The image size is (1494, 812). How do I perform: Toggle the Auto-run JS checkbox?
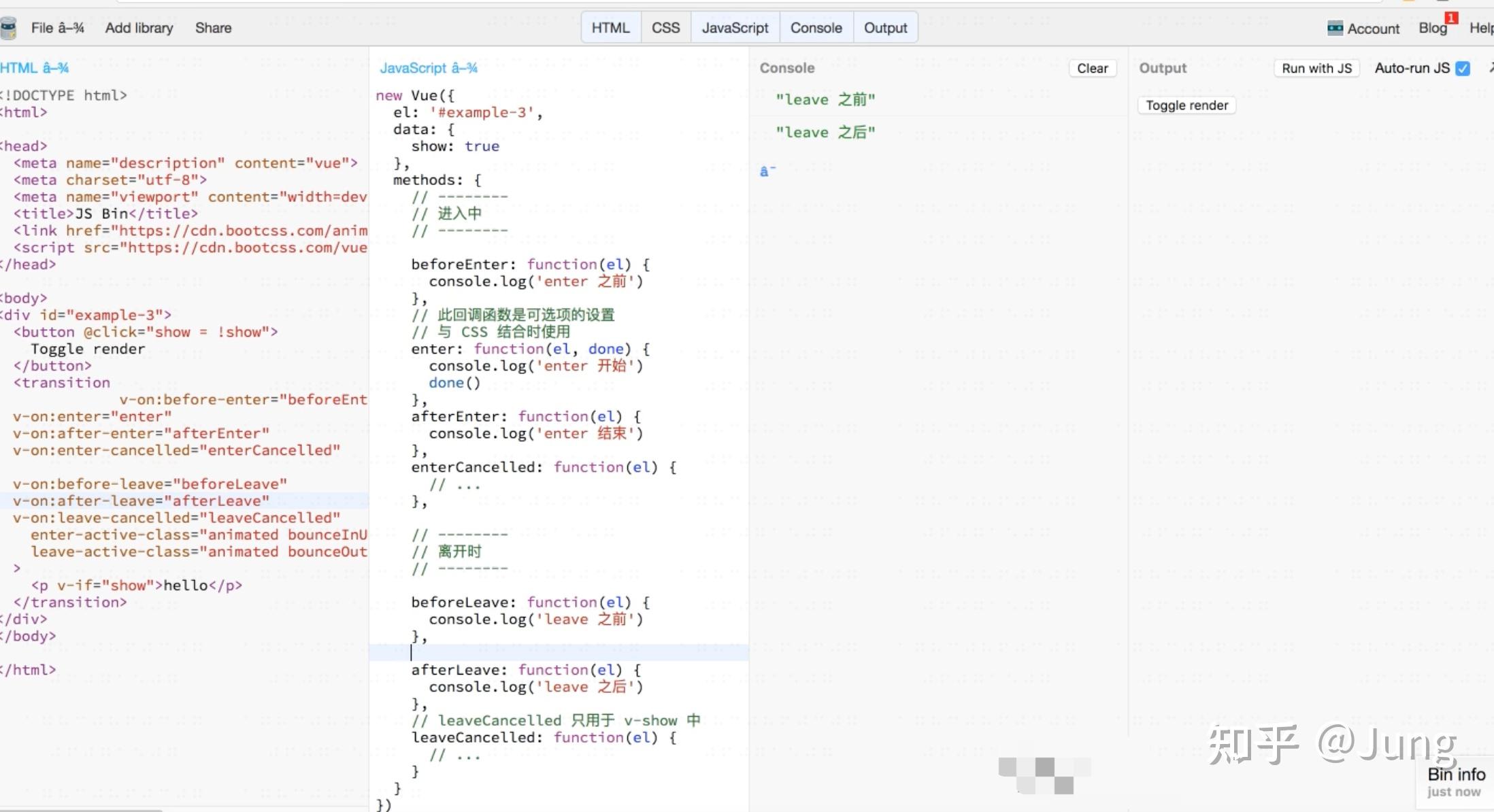tap(1463, 68)
